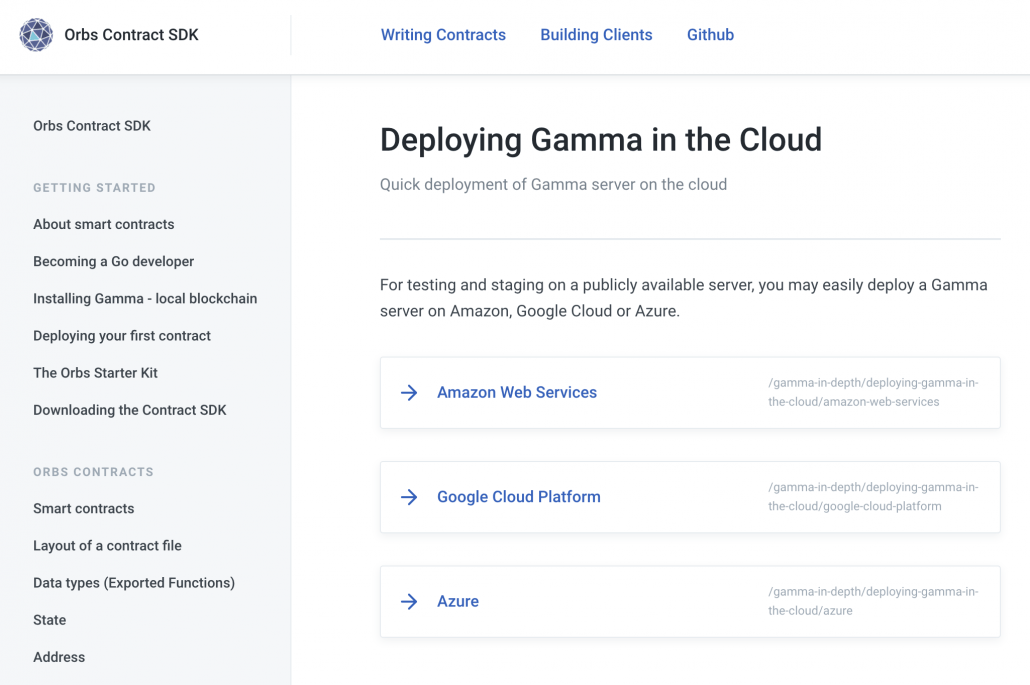Select Orbs Contract SDK in the sidebar
The height and width of the screenshot is (685, 1030).
click(92, 126)
